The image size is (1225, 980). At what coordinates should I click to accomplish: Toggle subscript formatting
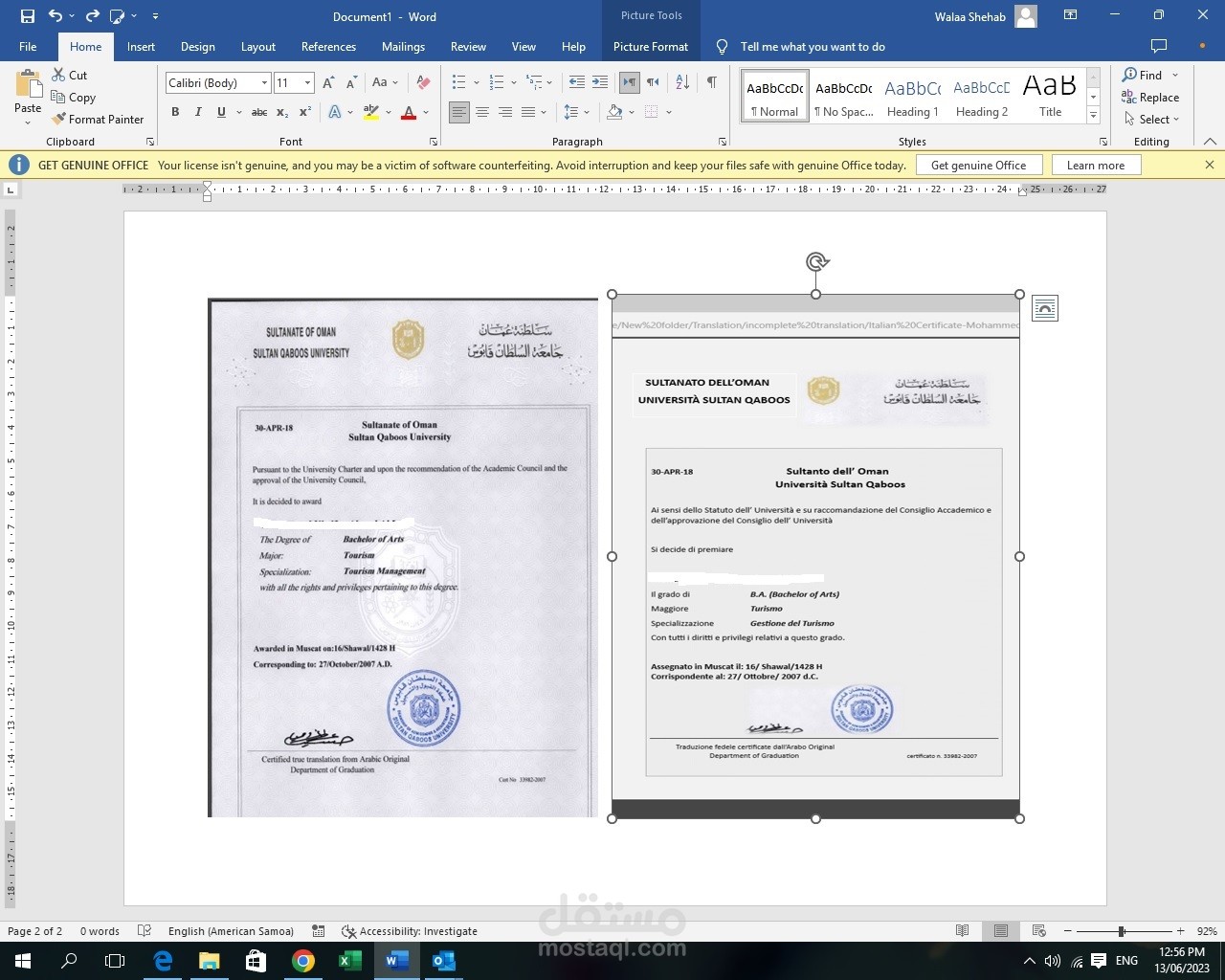282,112
